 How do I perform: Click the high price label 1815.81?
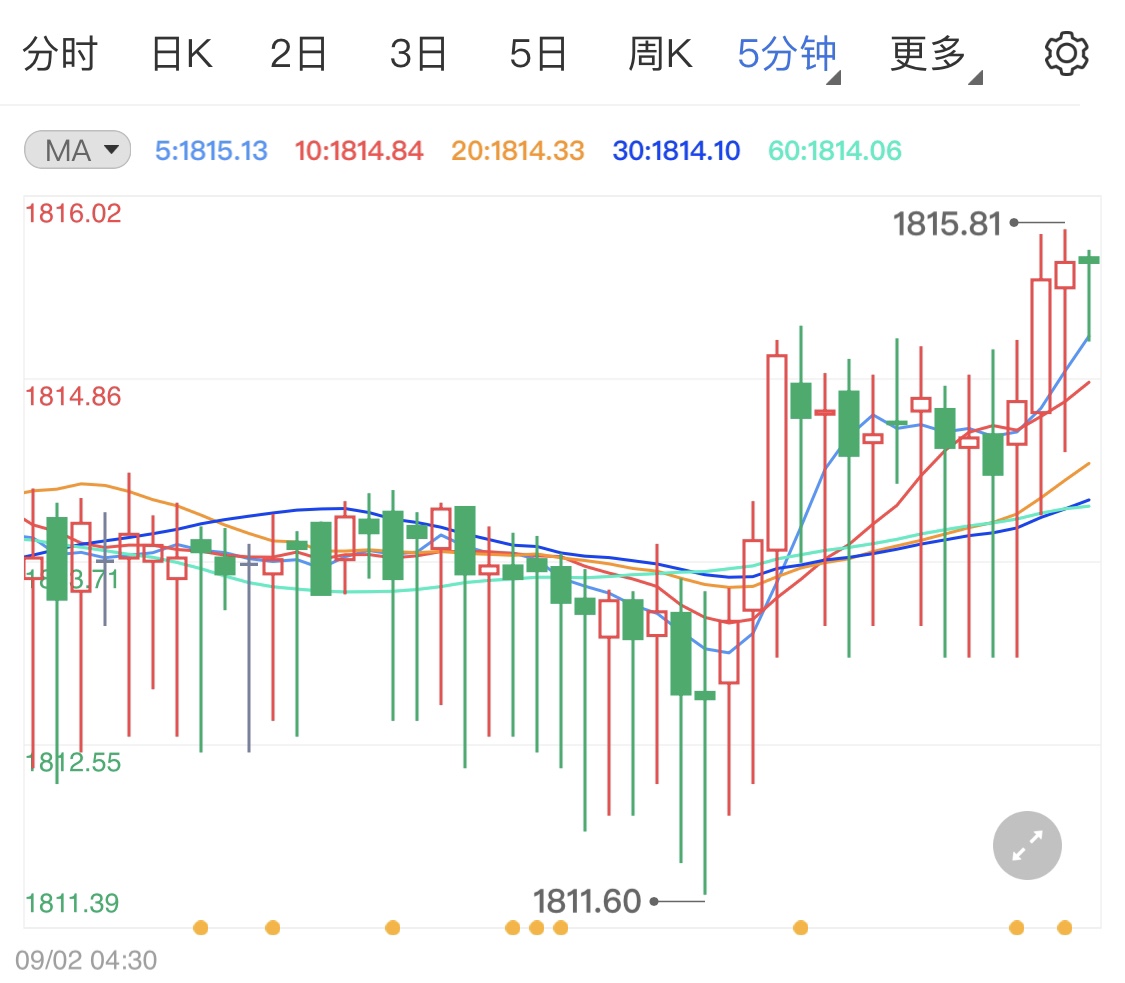[946, 224]
